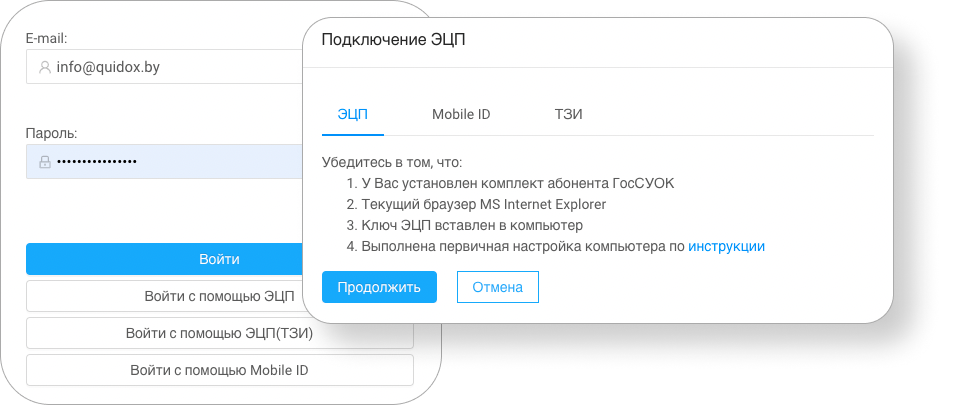Choose Войти с помощью ЭЦП(ТЗИ)
The height and width of the screenshot is (405, 968).
point(219,333)
